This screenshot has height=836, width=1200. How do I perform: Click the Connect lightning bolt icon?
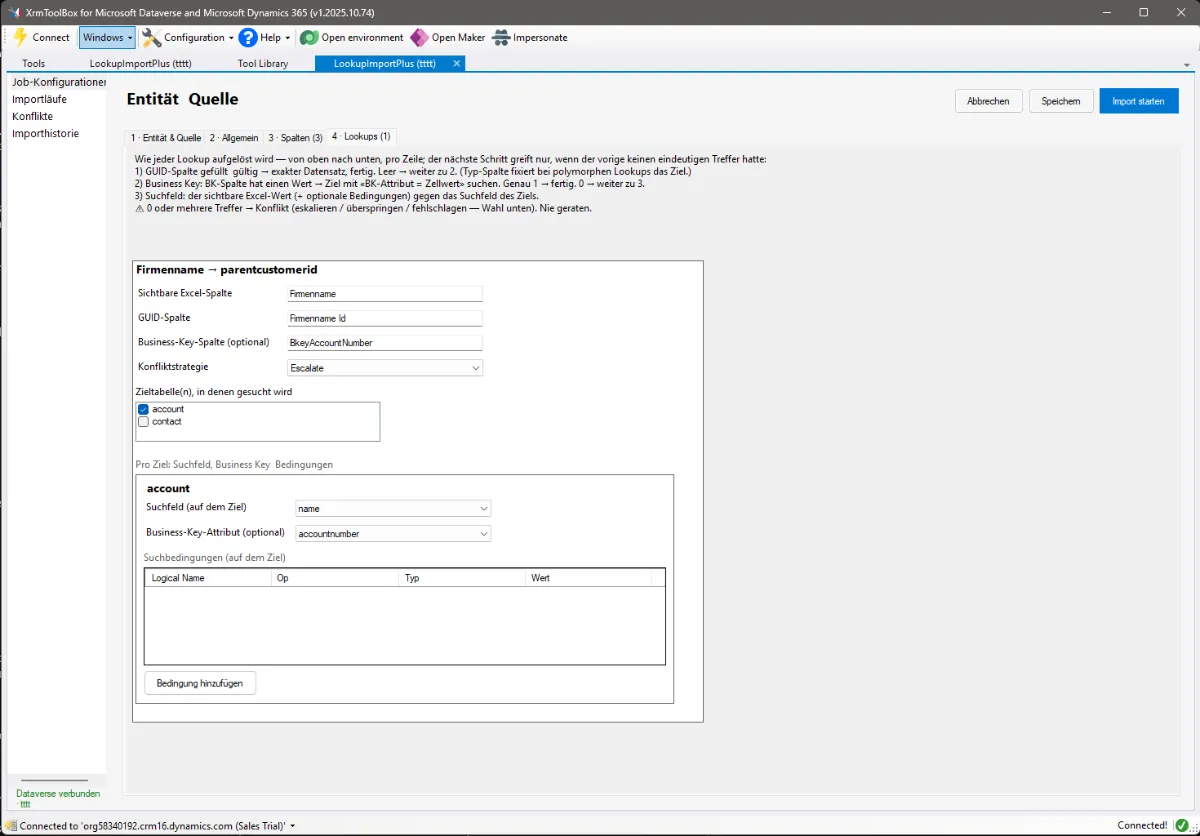pos(19,37)
